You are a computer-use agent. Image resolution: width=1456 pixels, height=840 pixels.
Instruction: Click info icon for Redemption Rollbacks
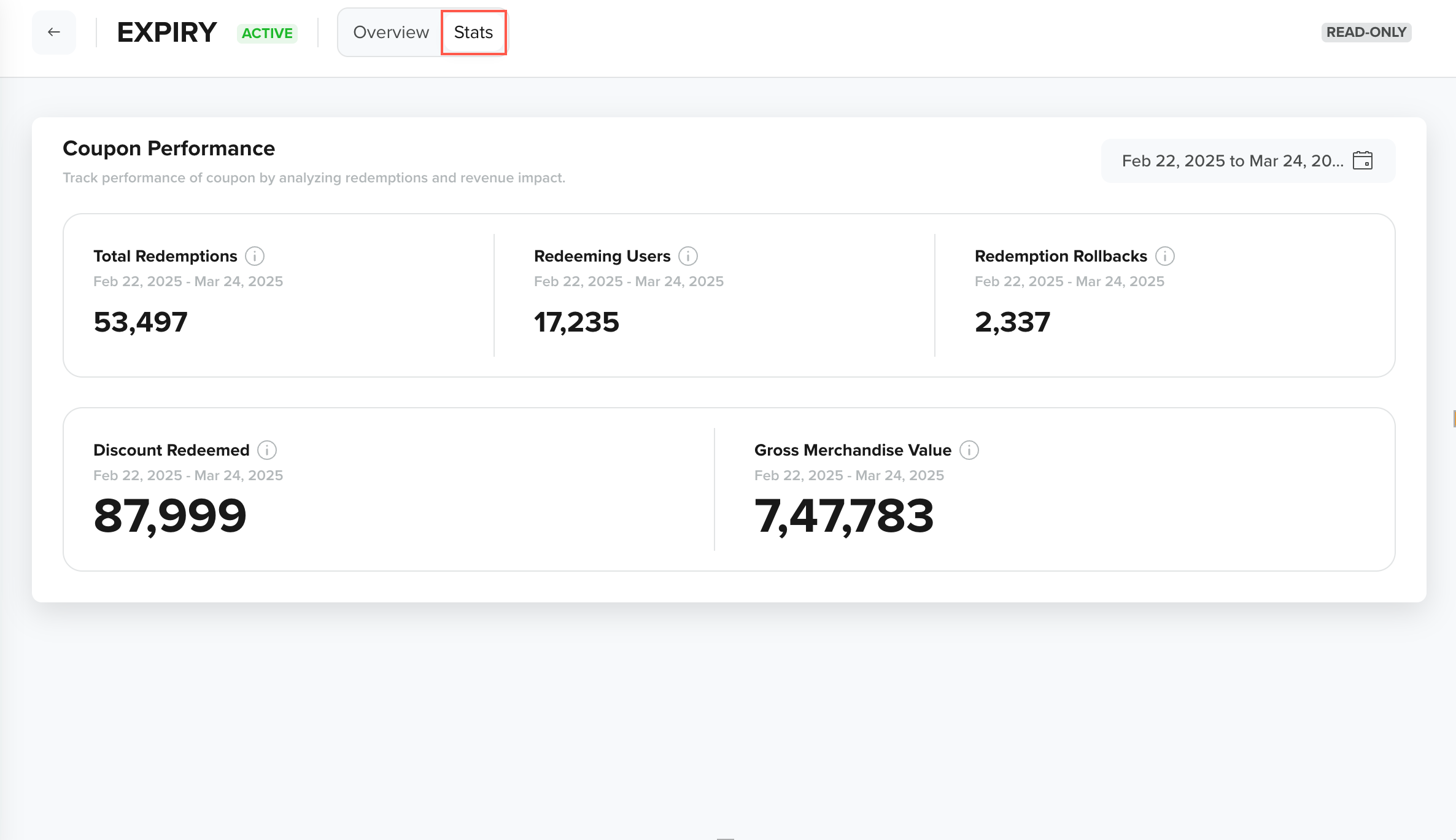click(1164, 256)
